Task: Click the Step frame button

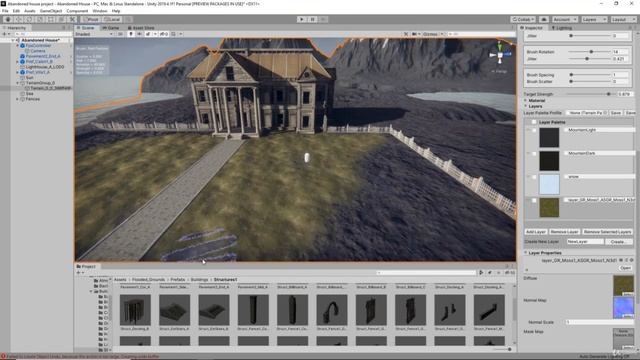Action: [x=323, y=19]
